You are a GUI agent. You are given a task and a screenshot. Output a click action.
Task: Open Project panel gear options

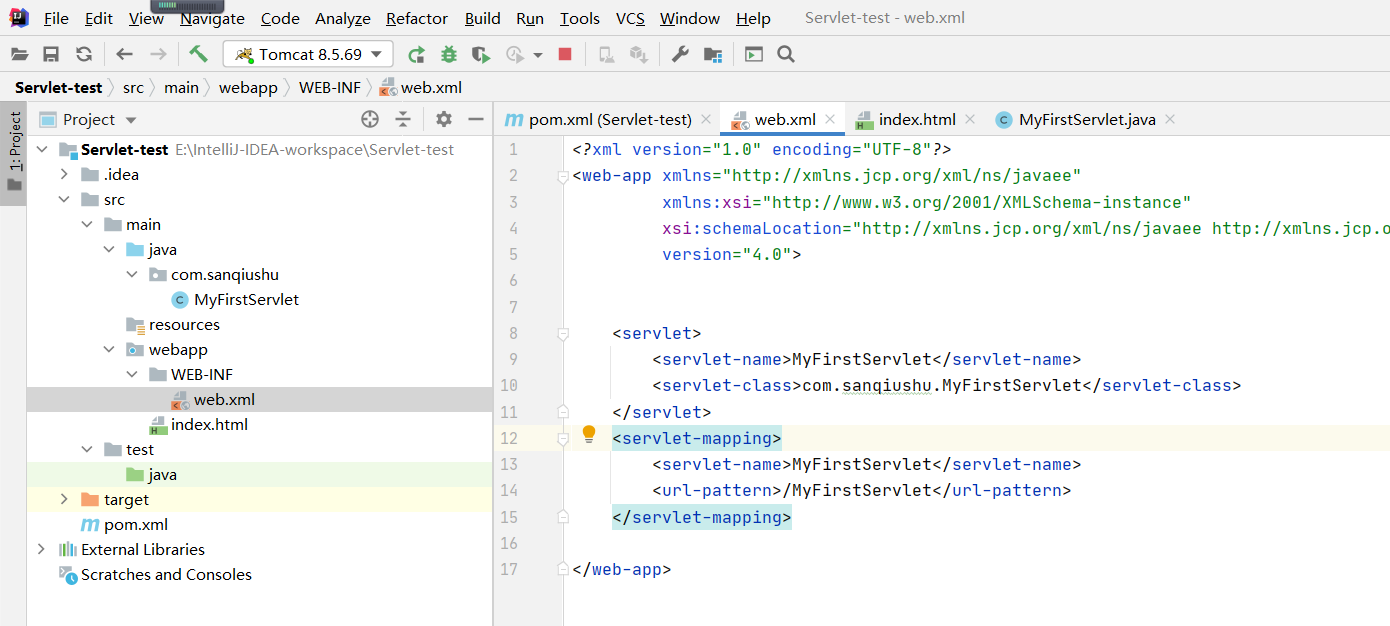(444, 119)
